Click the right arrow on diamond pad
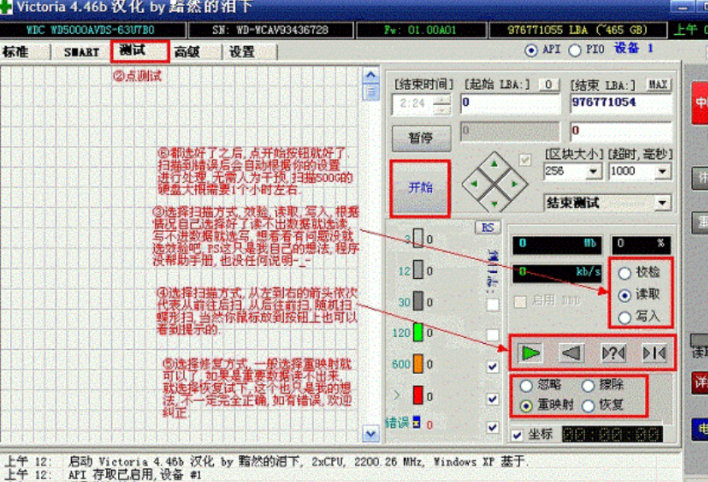708x482 pixels. pos(518,184)
